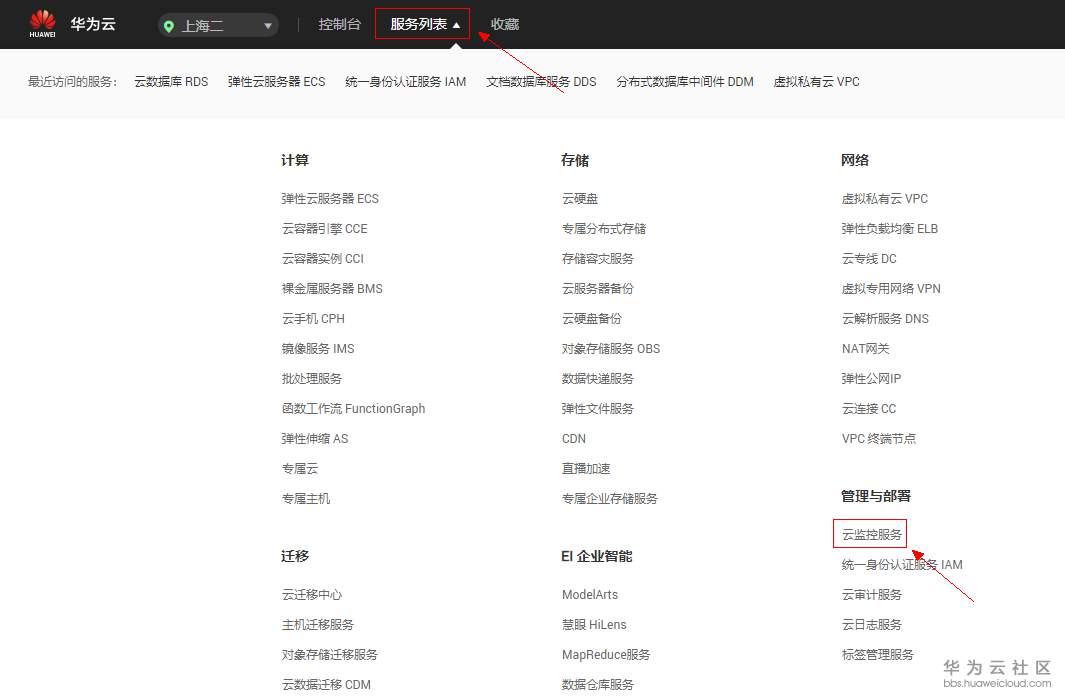
Task: Open 专属云 service
Action: point(300,469)
